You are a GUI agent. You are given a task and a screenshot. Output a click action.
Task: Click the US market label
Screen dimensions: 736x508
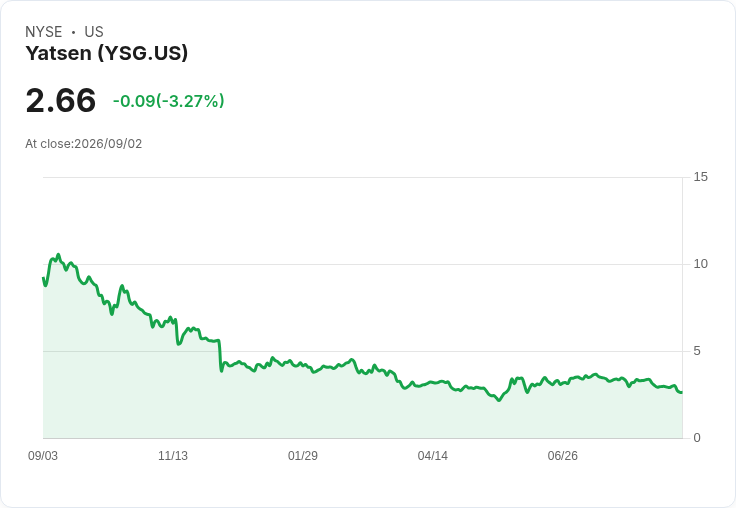(94, 32)
